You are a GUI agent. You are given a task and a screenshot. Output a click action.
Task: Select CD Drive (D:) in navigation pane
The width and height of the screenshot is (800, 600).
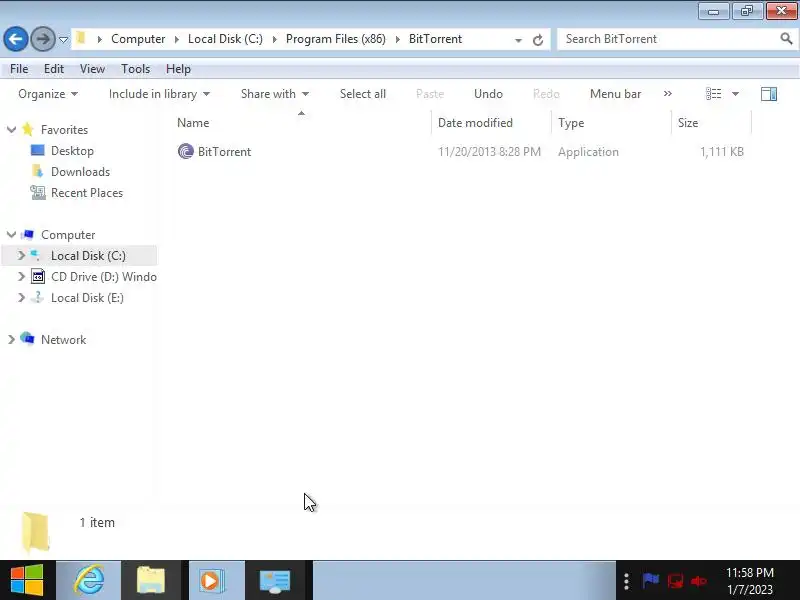(x=104, y=277)
